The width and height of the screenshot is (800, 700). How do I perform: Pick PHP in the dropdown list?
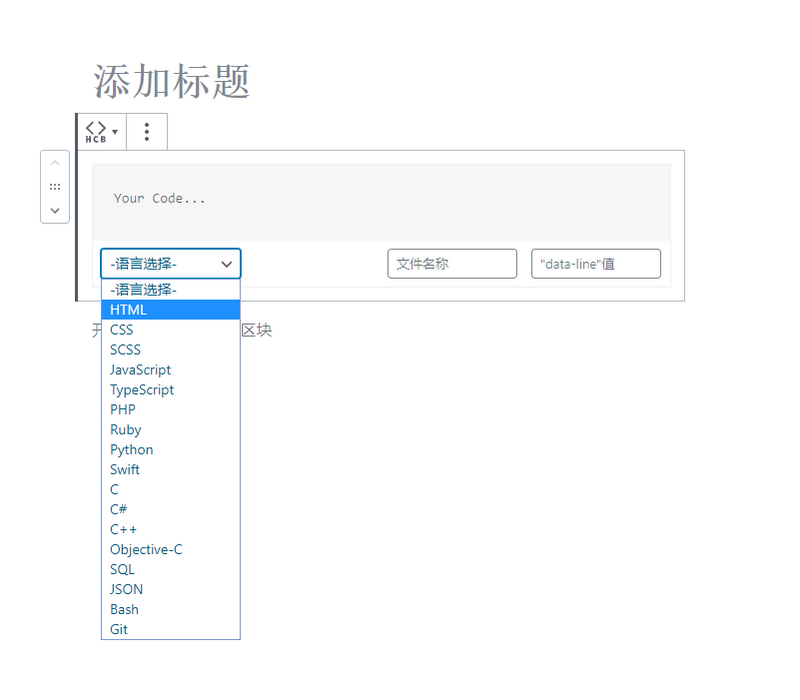click(x=171, y=410)
